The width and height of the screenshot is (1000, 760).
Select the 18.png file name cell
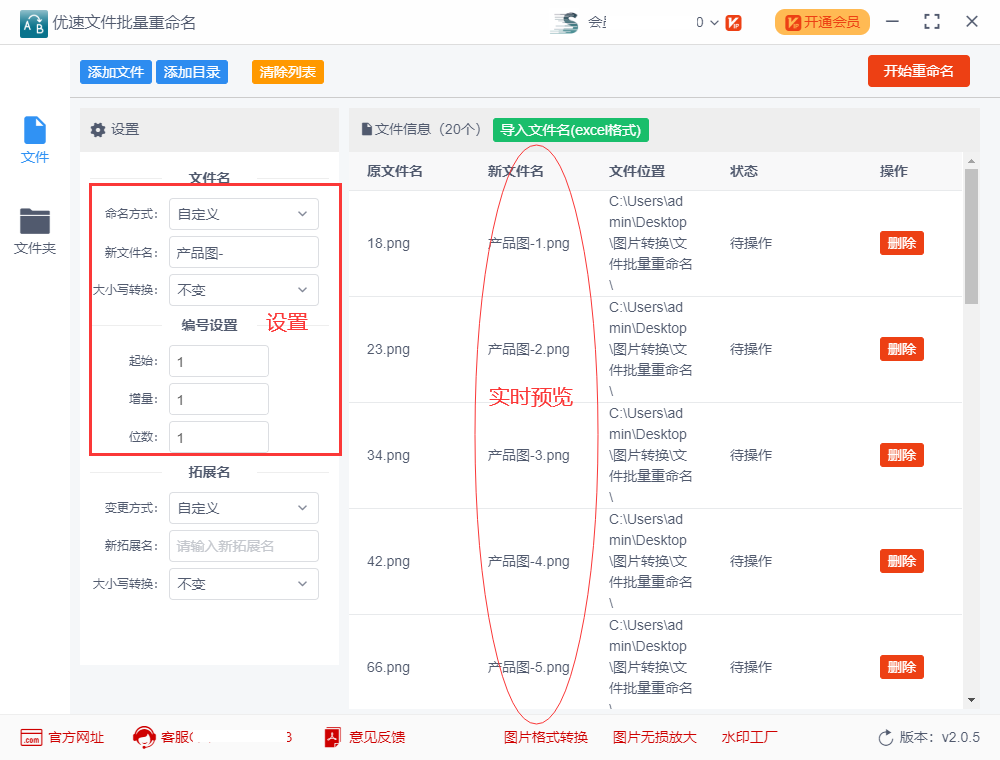pyautogui.click(x=388, y=243)
